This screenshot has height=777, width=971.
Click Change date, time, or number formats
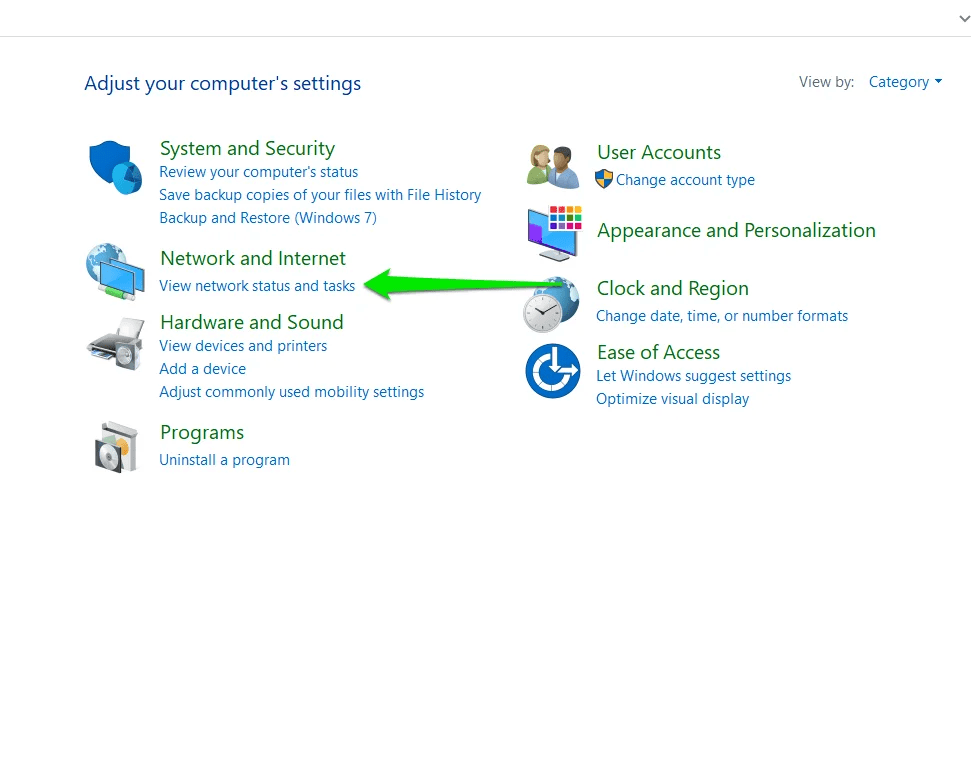click(721, 316)
